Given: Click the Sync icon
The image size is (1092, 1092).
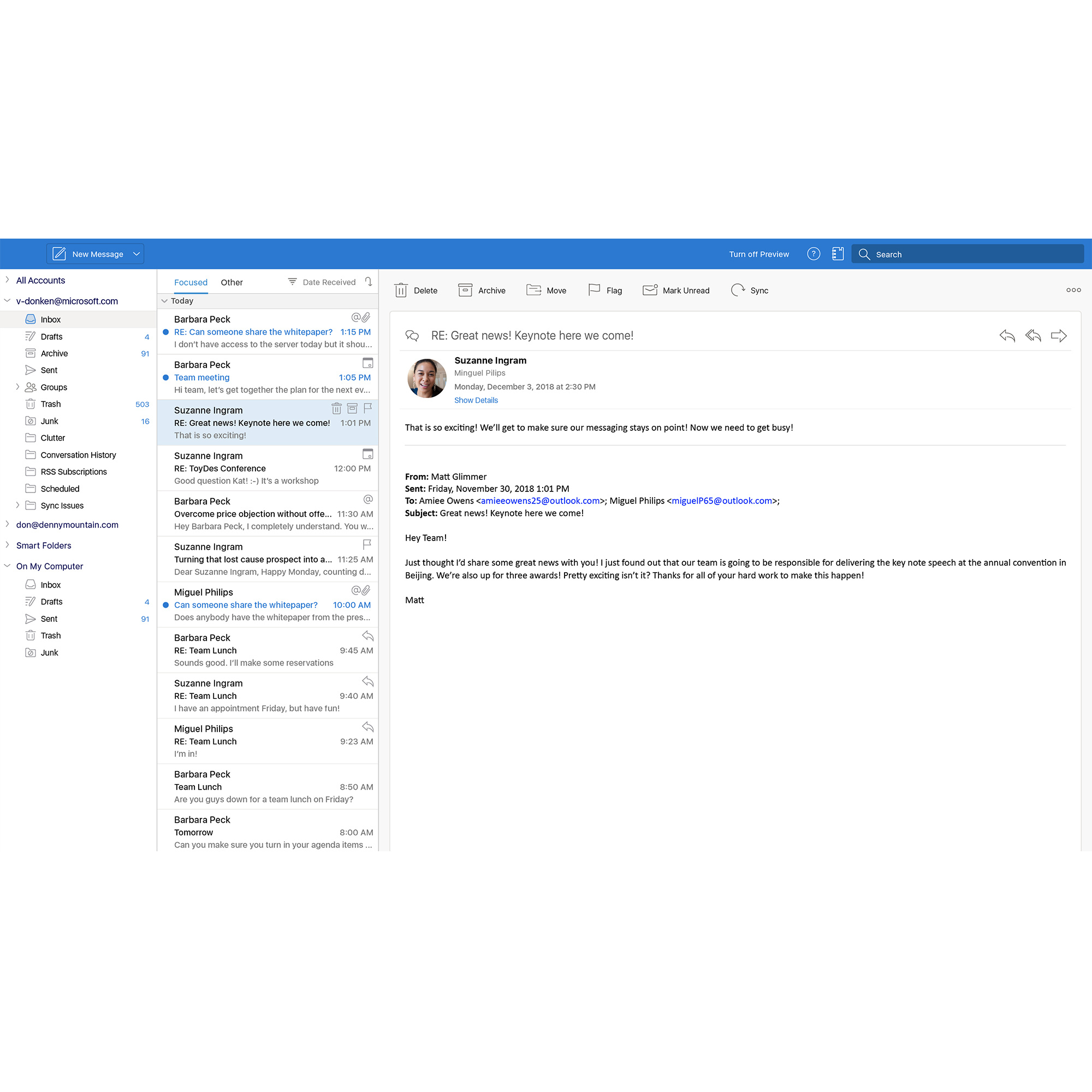Looking at the screenshot, I should click(x=738, y=290).
